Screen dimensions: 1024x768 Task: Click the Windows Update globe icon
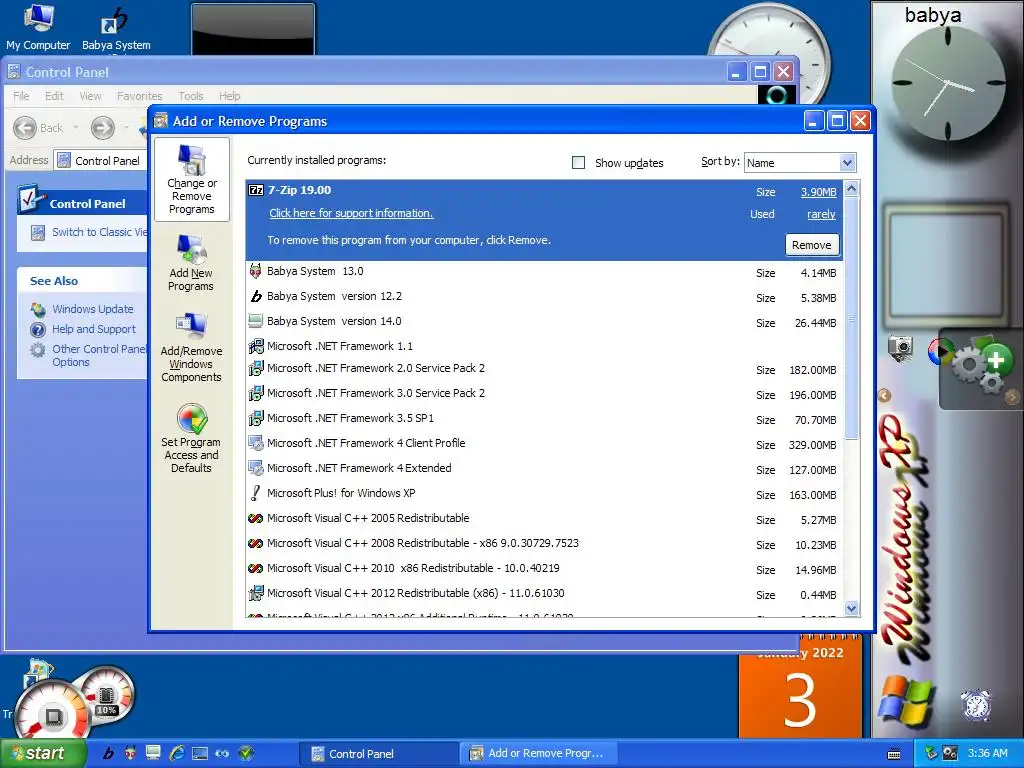[x=39, y=310]
